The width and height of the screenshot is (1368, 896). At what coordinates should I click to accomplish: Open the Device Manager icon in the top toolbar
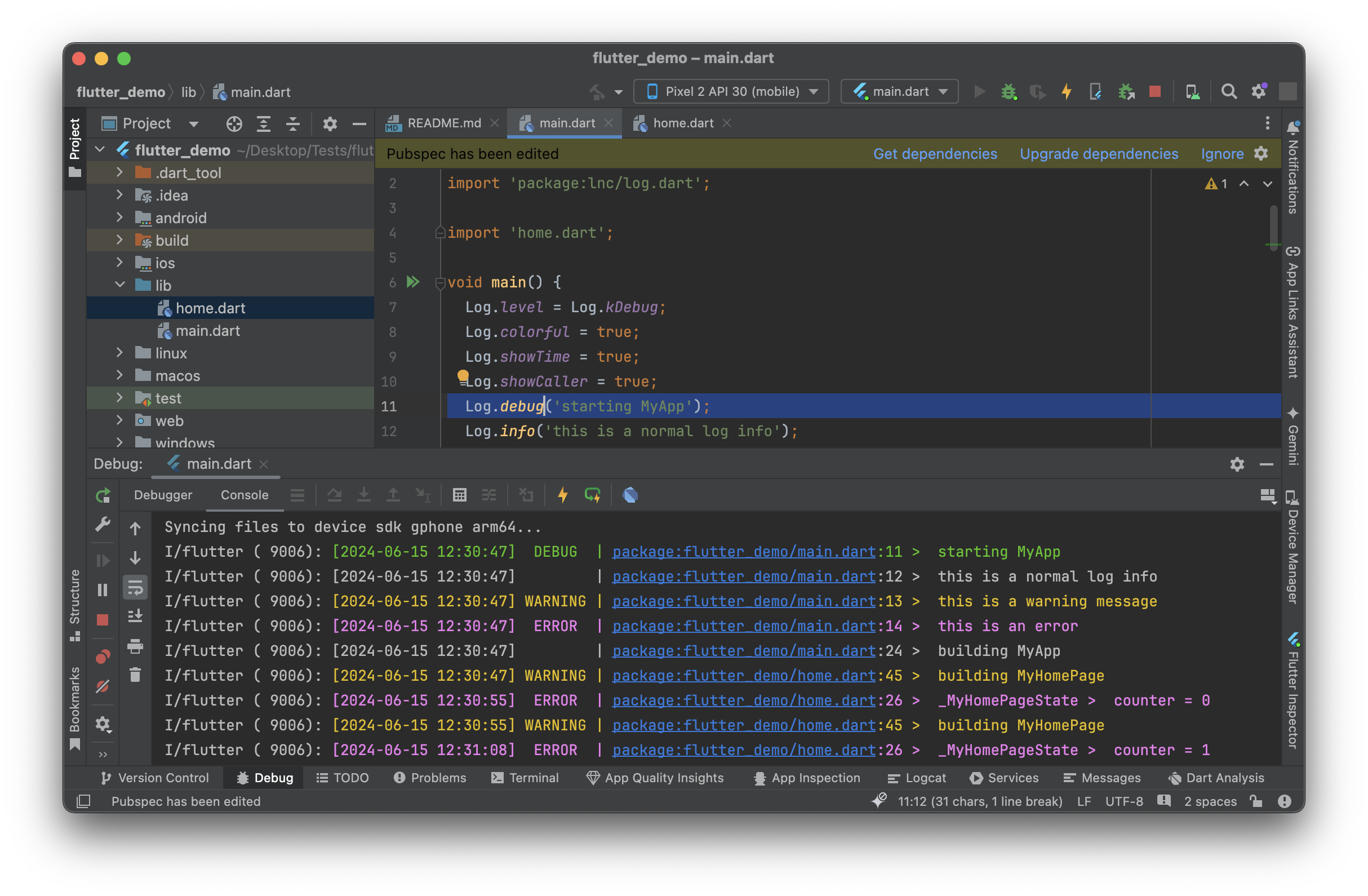(x=1193, y=91)
